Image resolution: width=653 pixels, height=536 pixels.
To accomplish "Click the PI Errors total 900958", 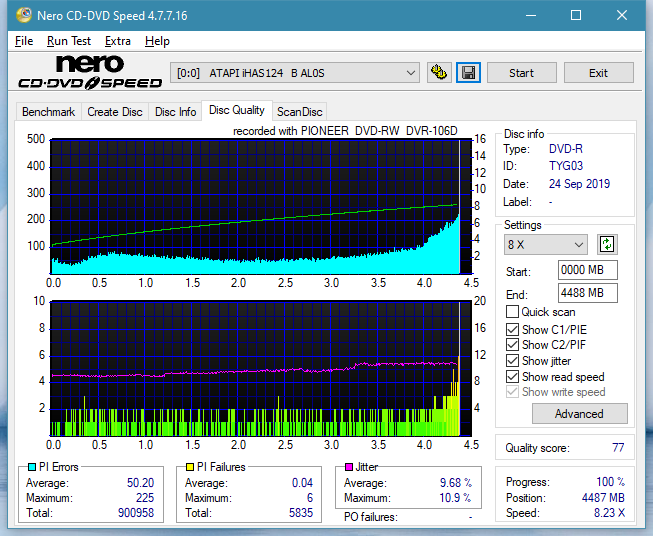I will pyautogui.click(x=136, y=513).
